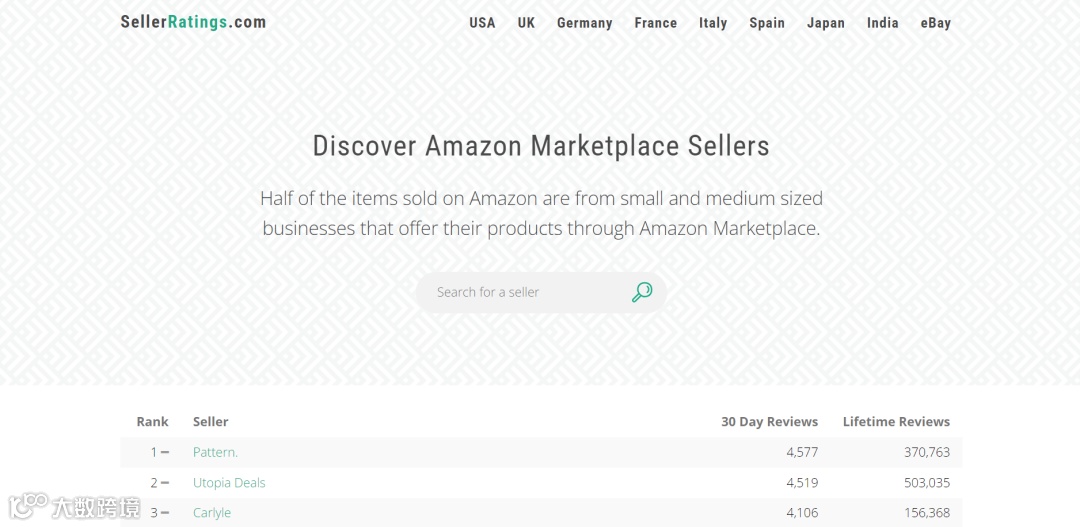
Task: Click the 30 Day Reviews column header
Action: (x=769, y=421)
